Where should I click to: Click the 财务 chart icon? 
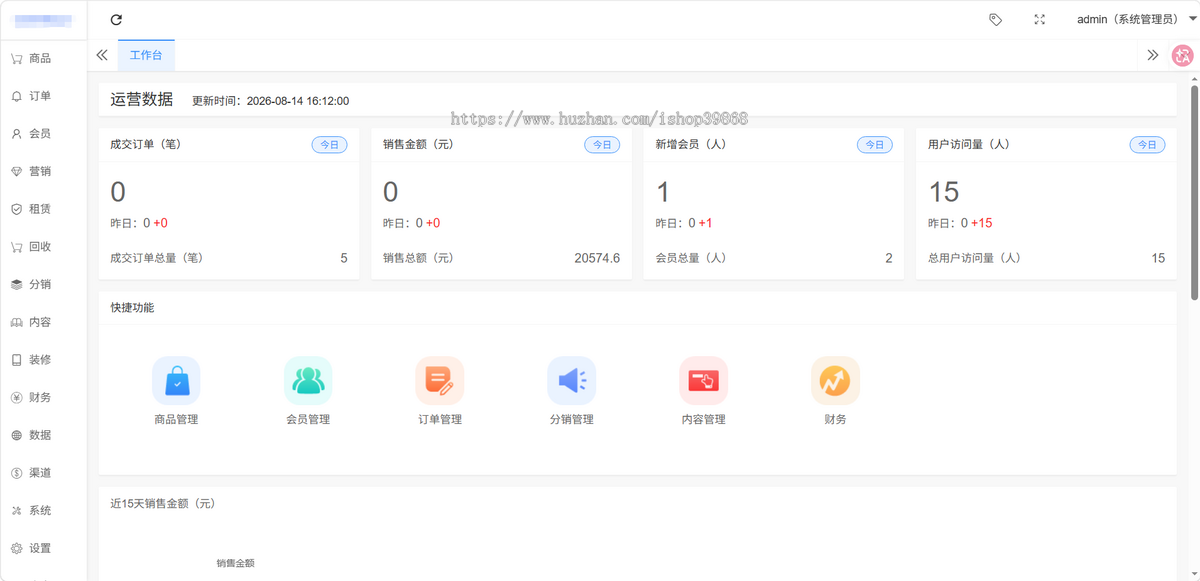pos(835,380)
